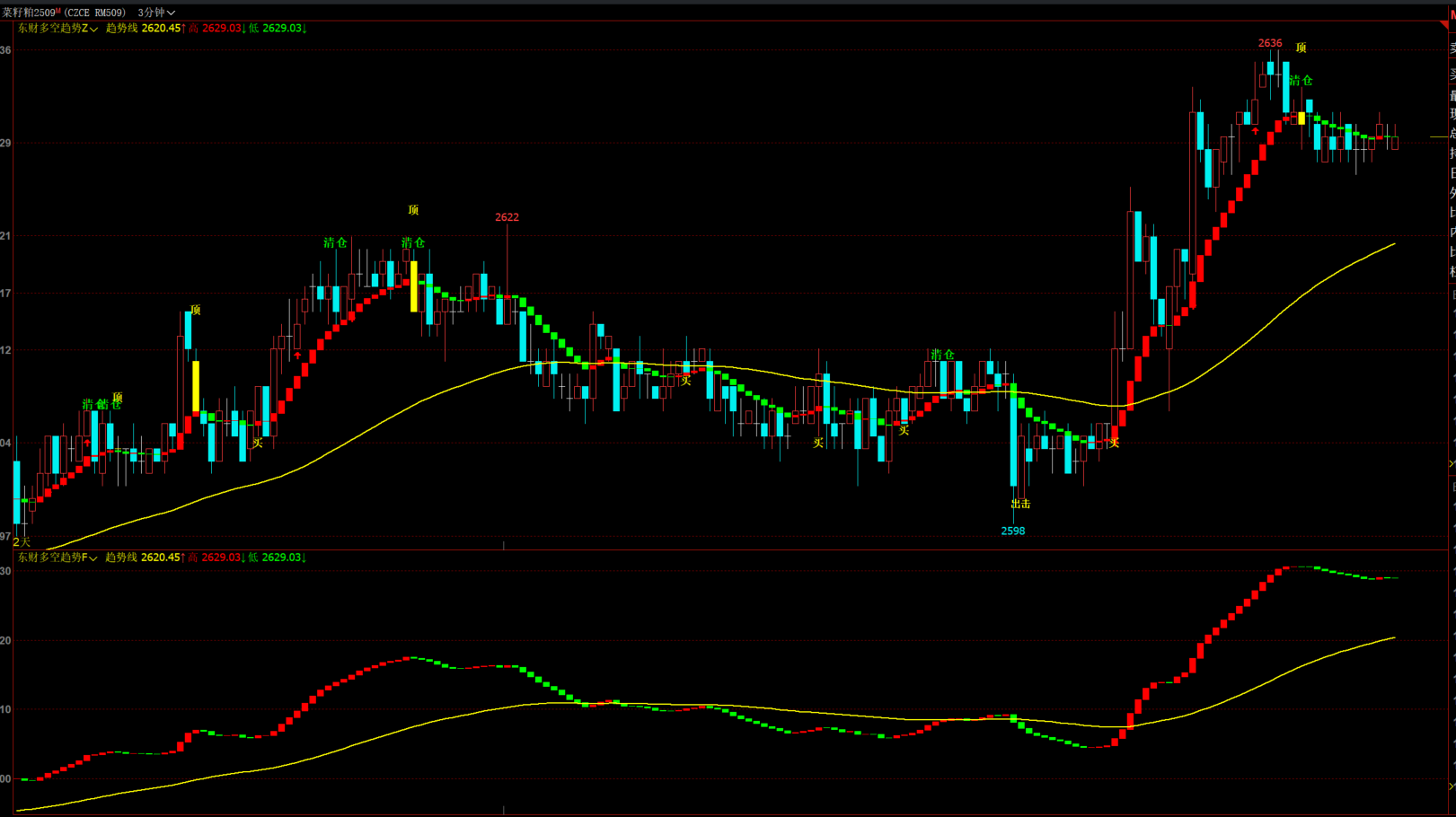
Task: Click 高 2629.03 in the 东财多空趋势Z header
Action: [216, 29]
